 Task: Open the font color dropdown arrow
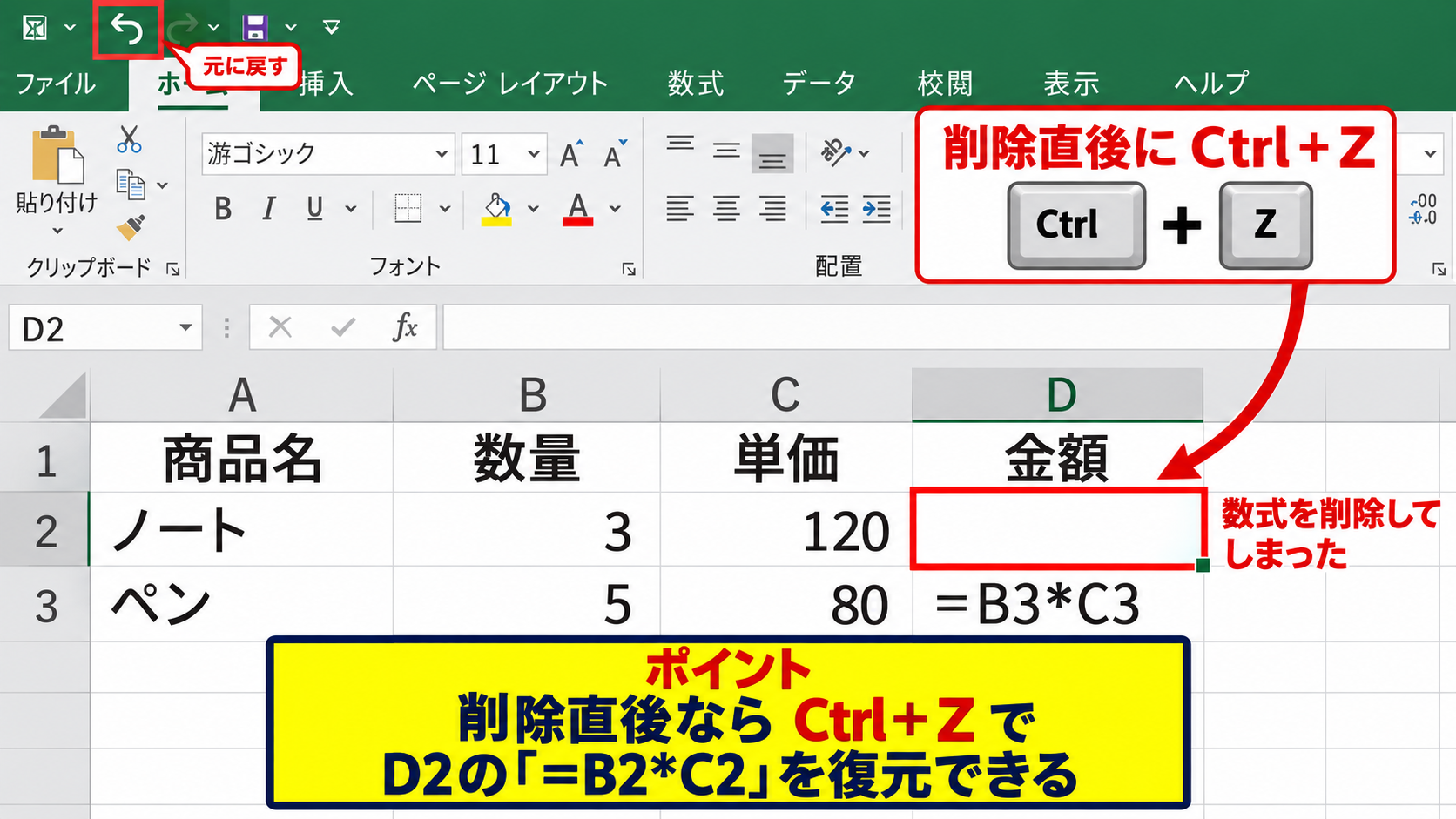tap(615, 209)
